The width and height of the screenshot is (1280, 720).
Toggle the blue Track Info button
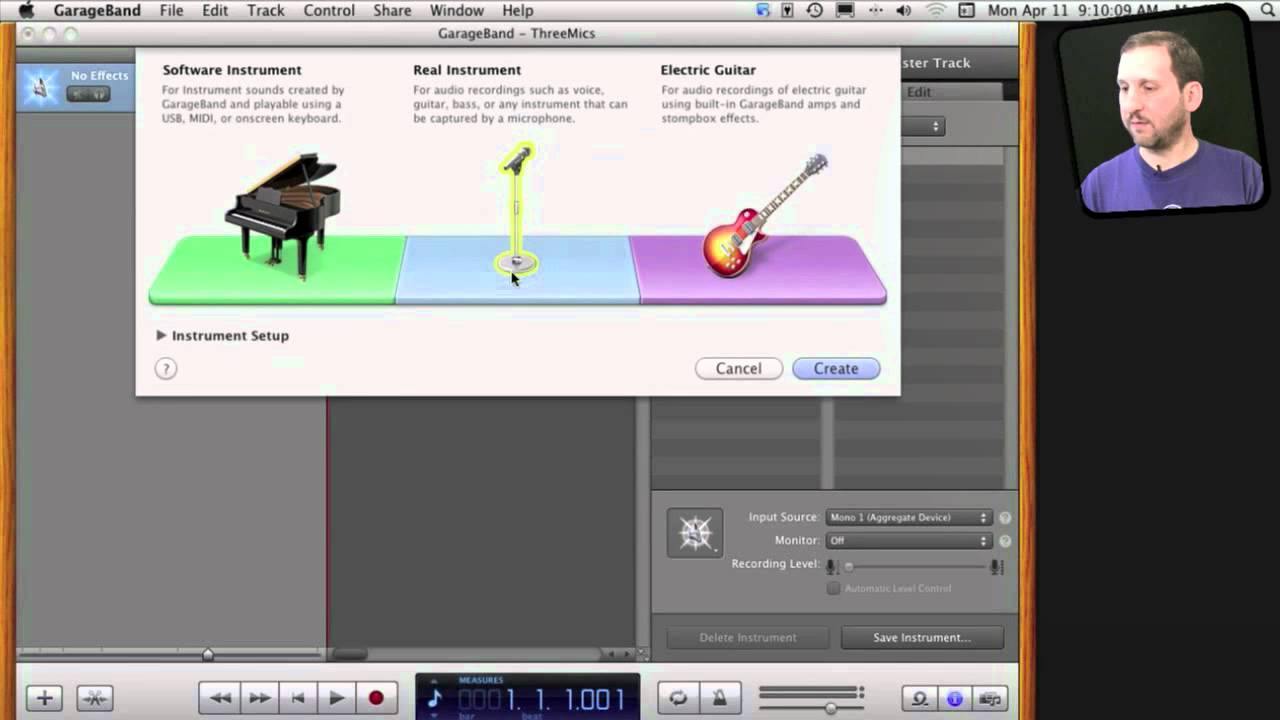pyautogui.click(x=955, y=698)
